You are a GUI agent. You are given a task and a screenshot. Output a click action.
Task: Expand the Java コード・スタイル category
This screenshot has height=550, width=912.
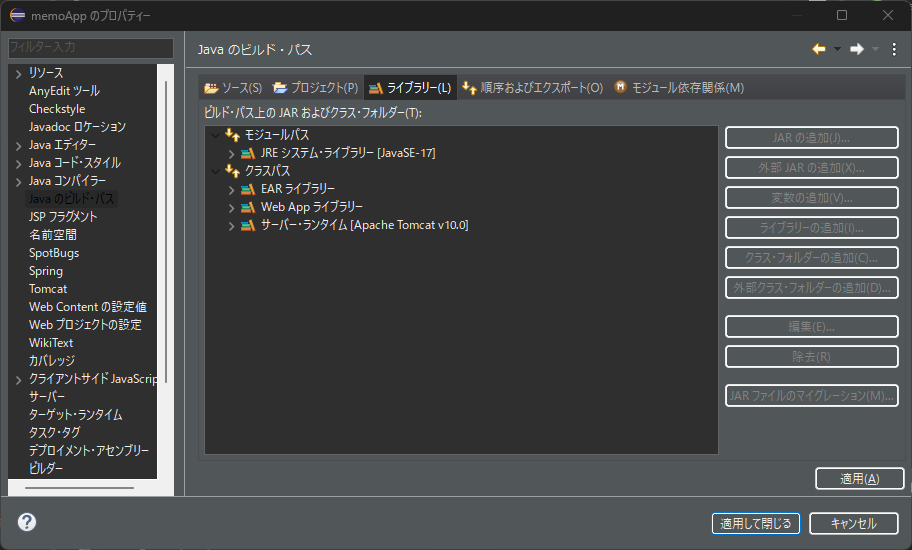pos(18,164)
